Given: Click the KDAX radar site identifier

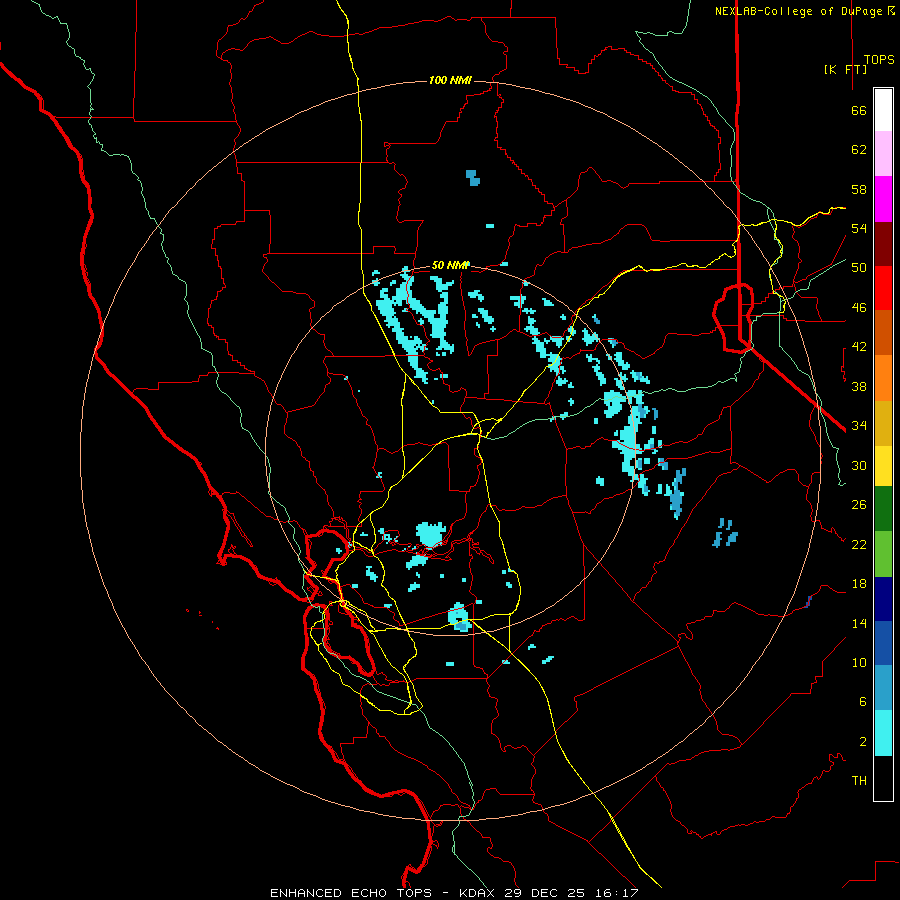Looking at the screenshot, I should [x=479, y=893].
